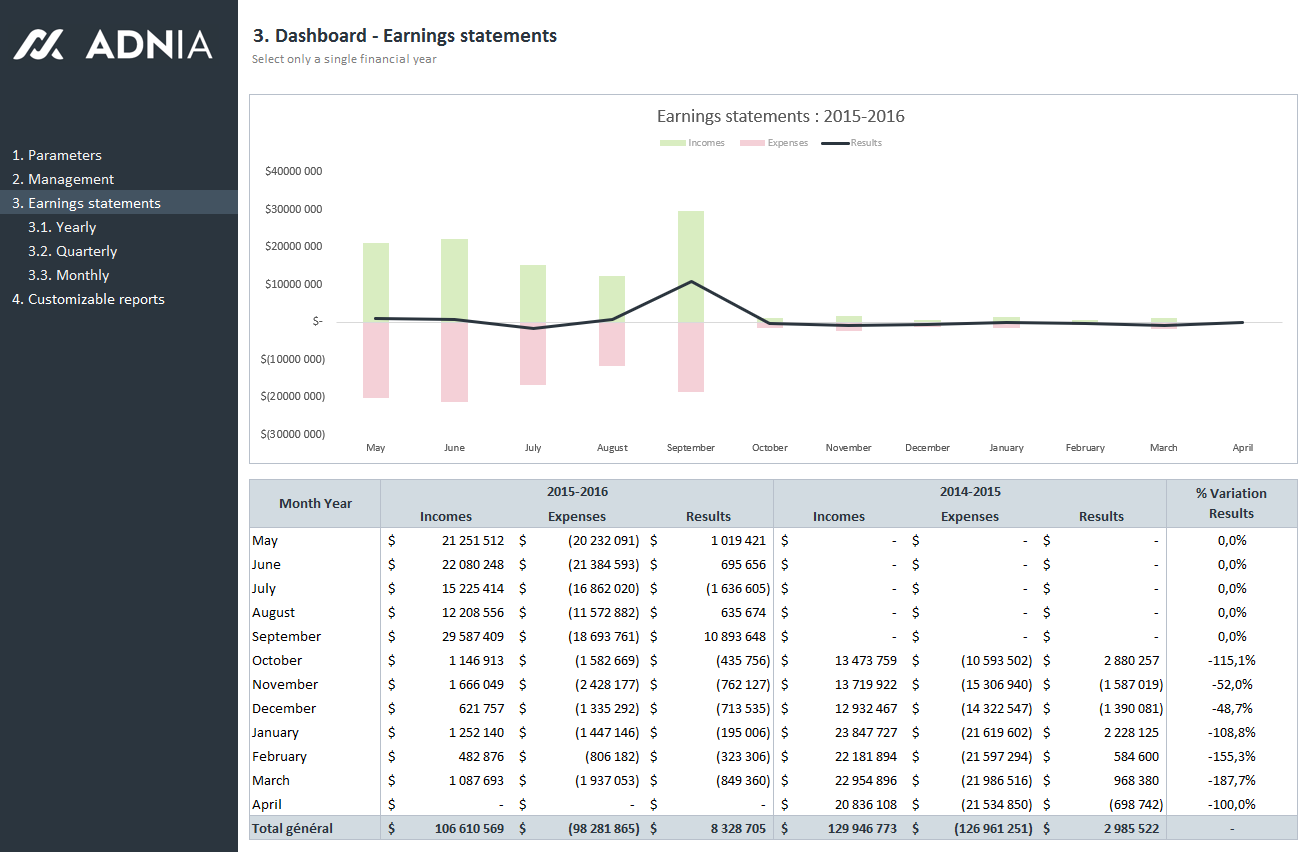Click the 2014-2015 table header

[x=969, y=491]
